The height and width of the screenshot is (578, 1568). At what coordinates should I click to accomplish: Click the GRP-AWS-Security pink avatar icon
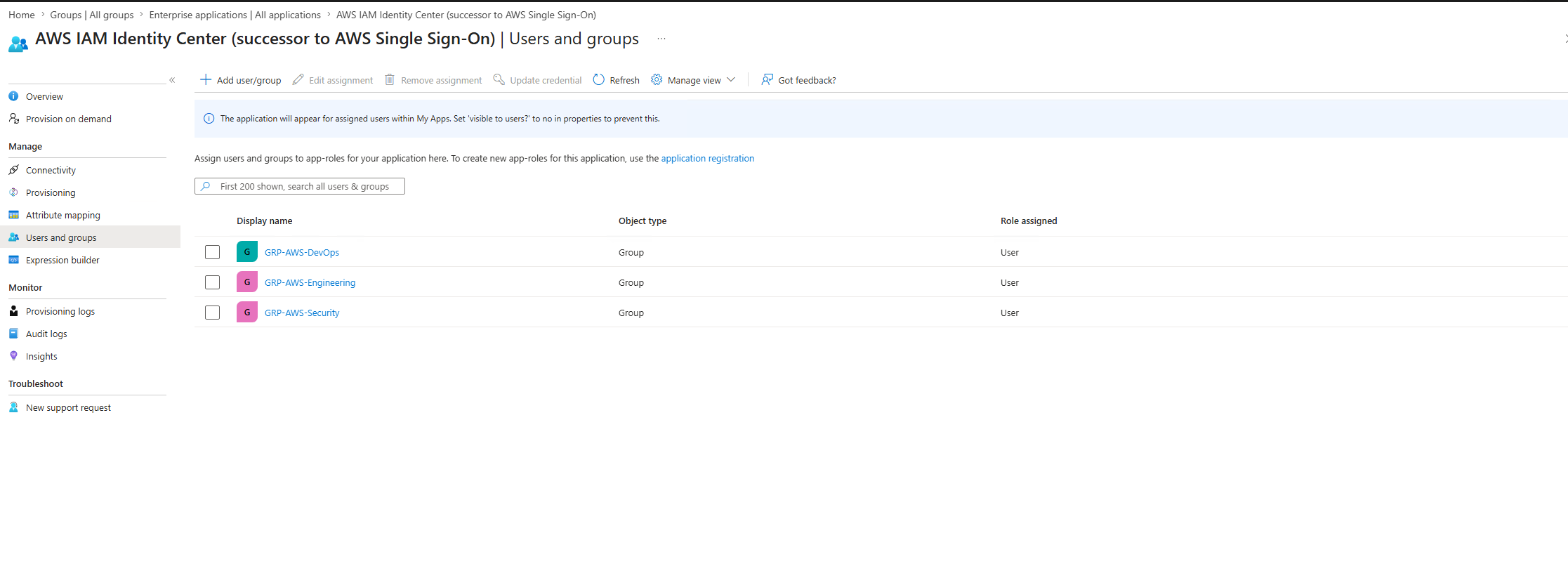[x=247, y=312]
